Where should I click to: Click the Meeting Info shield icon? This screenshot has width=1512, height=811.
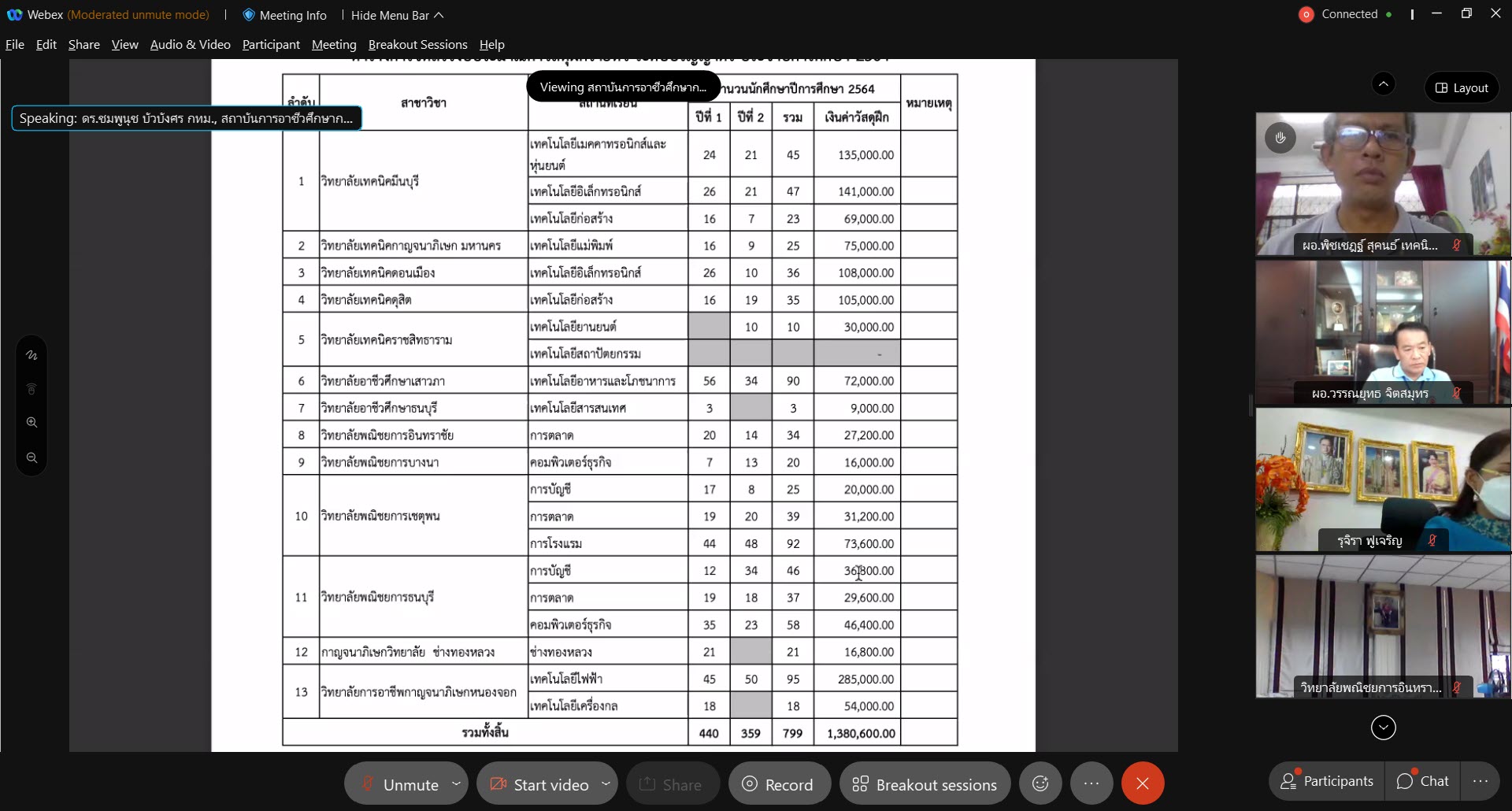[249, 15]
